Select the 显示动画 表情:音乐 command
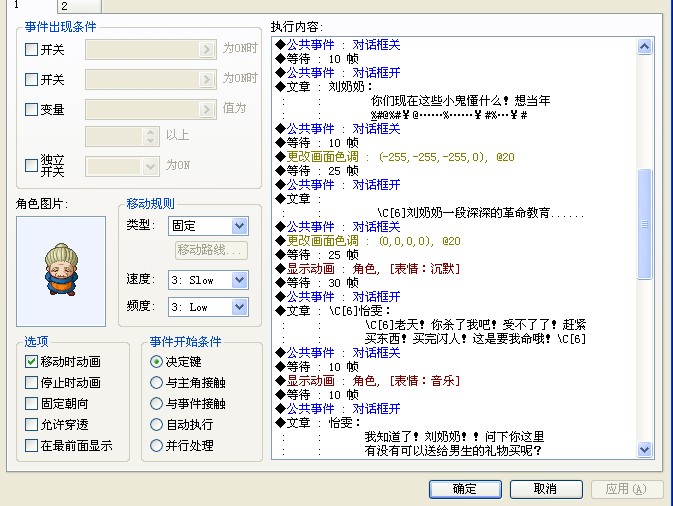 click(x=368, y=381)
